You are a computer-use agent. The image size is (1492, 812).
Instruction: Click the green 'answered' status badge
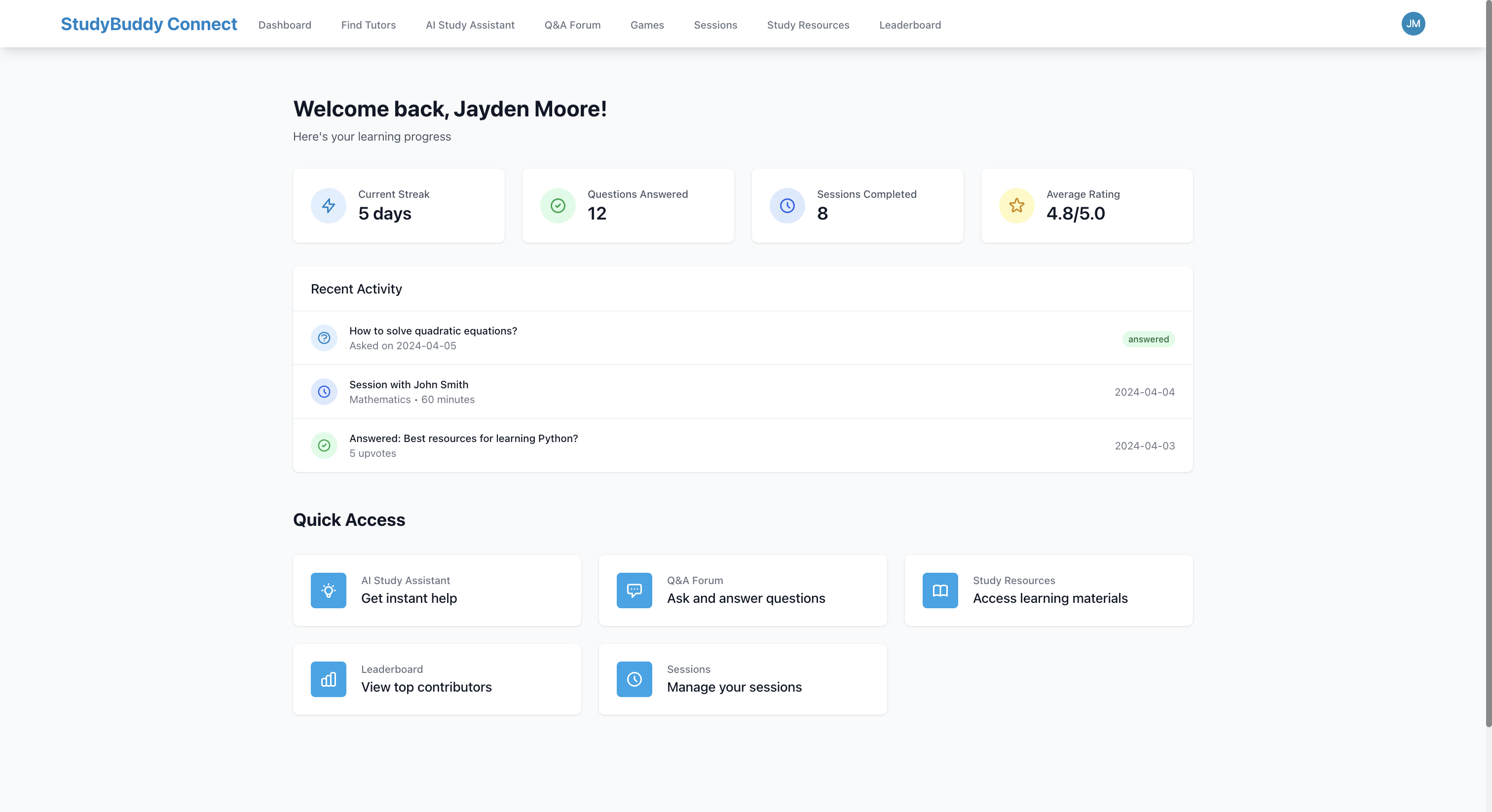[1148, 339]
